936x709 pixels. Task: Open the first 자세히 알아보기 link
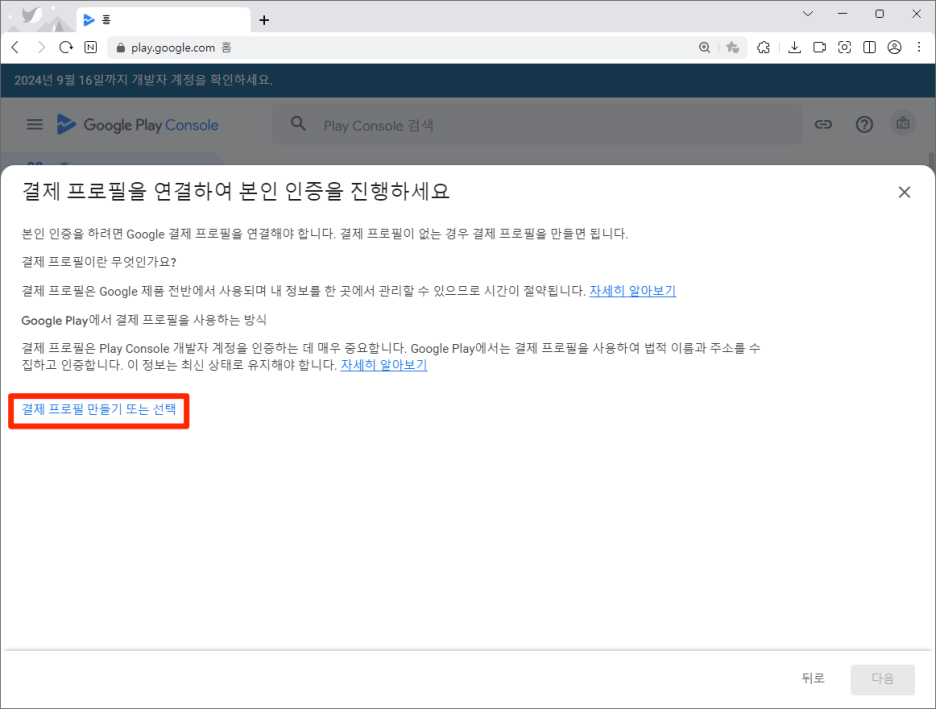click(633, 291)
